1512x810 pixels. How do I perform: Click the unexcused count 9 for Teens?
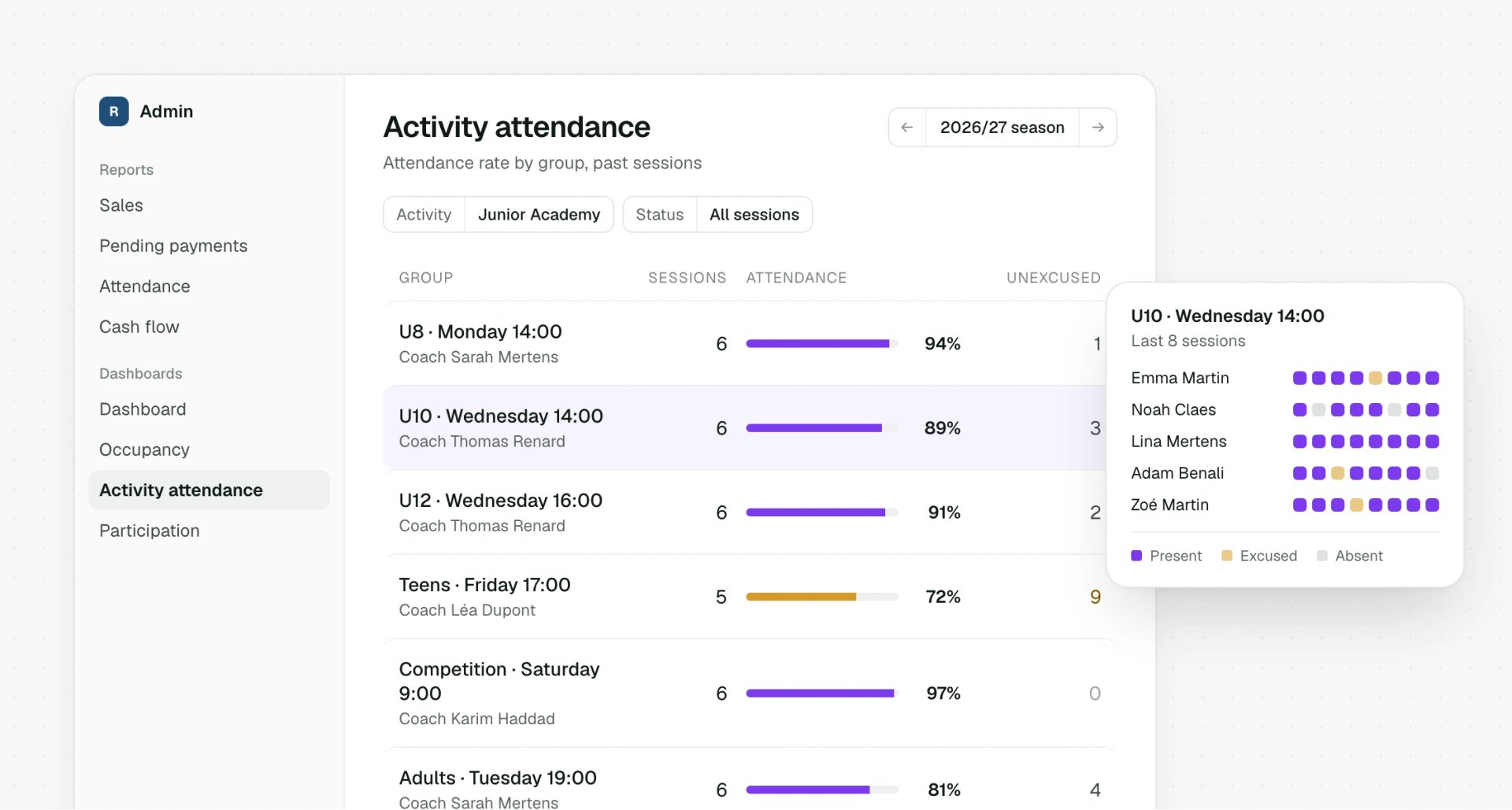point(1095,597)
